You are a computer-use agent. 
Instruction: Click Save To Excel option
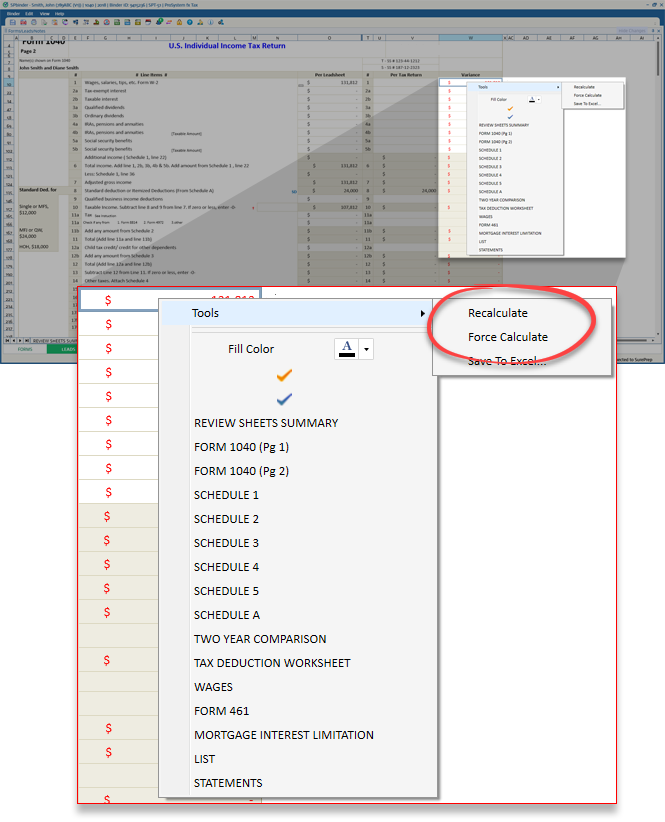tap(507, 361)
